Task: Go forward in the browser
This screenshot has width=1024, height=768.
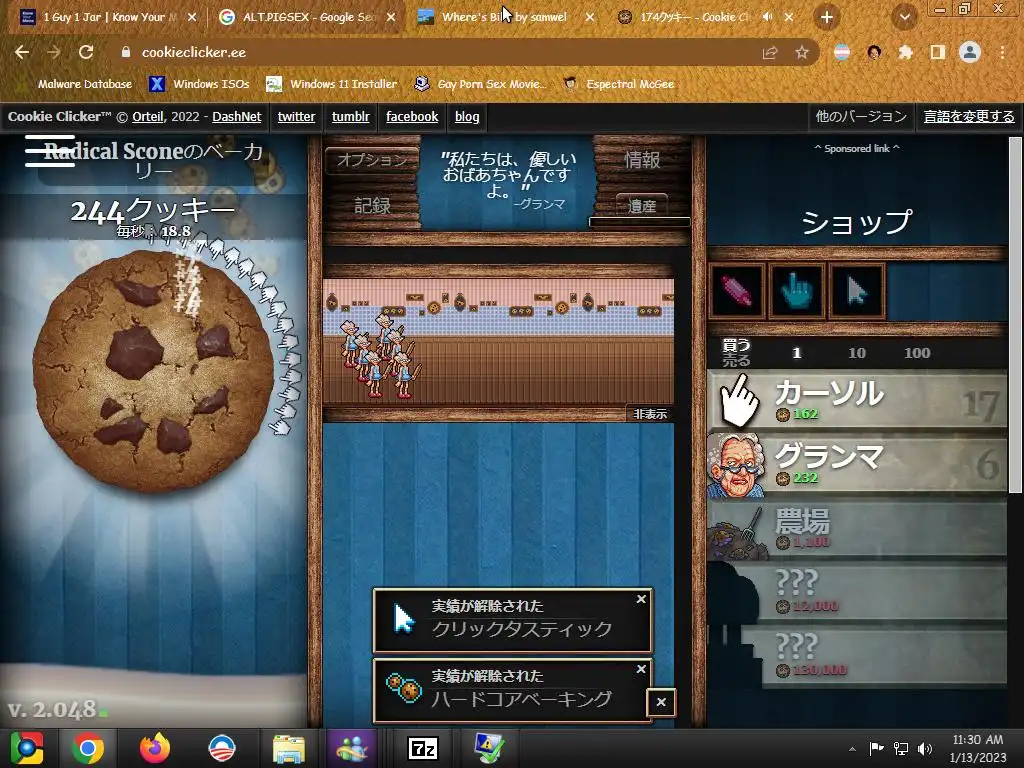Action: pyautogui.click(x=54, y=52)
